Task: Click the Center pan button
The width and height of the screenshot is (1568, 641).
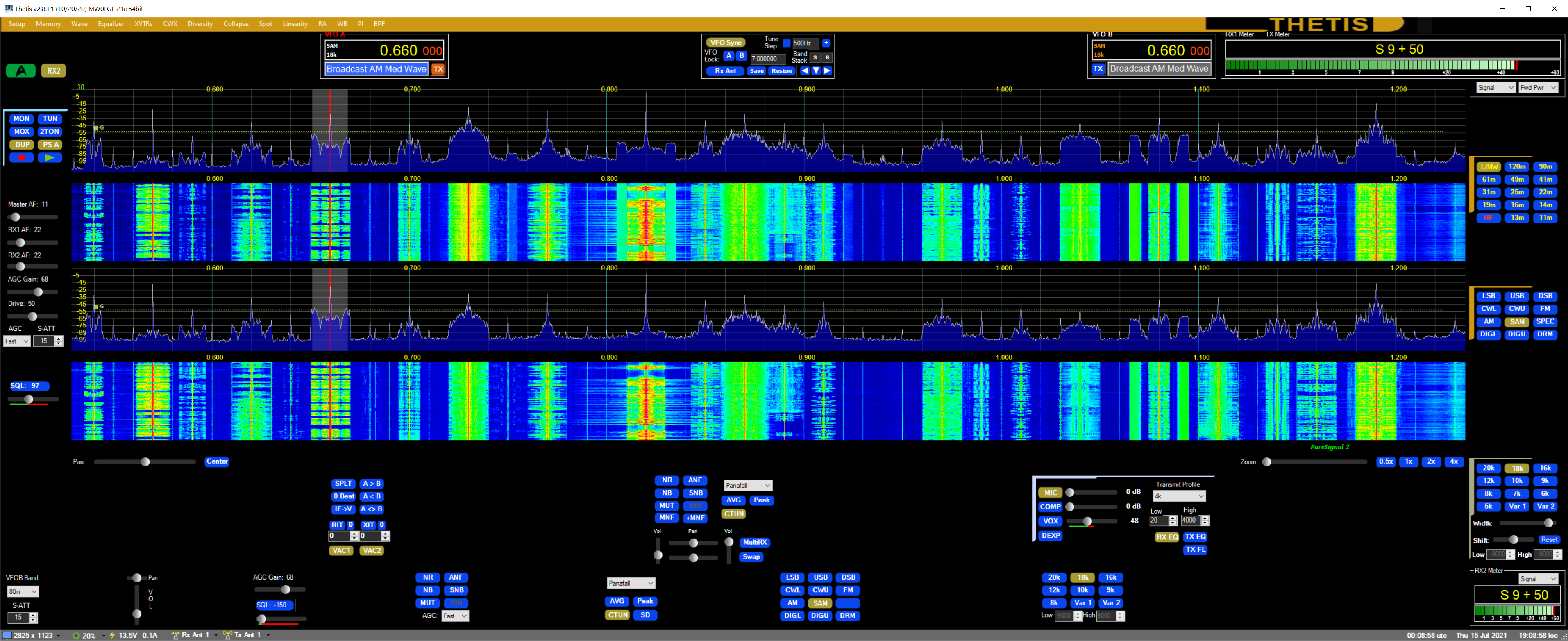Action: 217,461
